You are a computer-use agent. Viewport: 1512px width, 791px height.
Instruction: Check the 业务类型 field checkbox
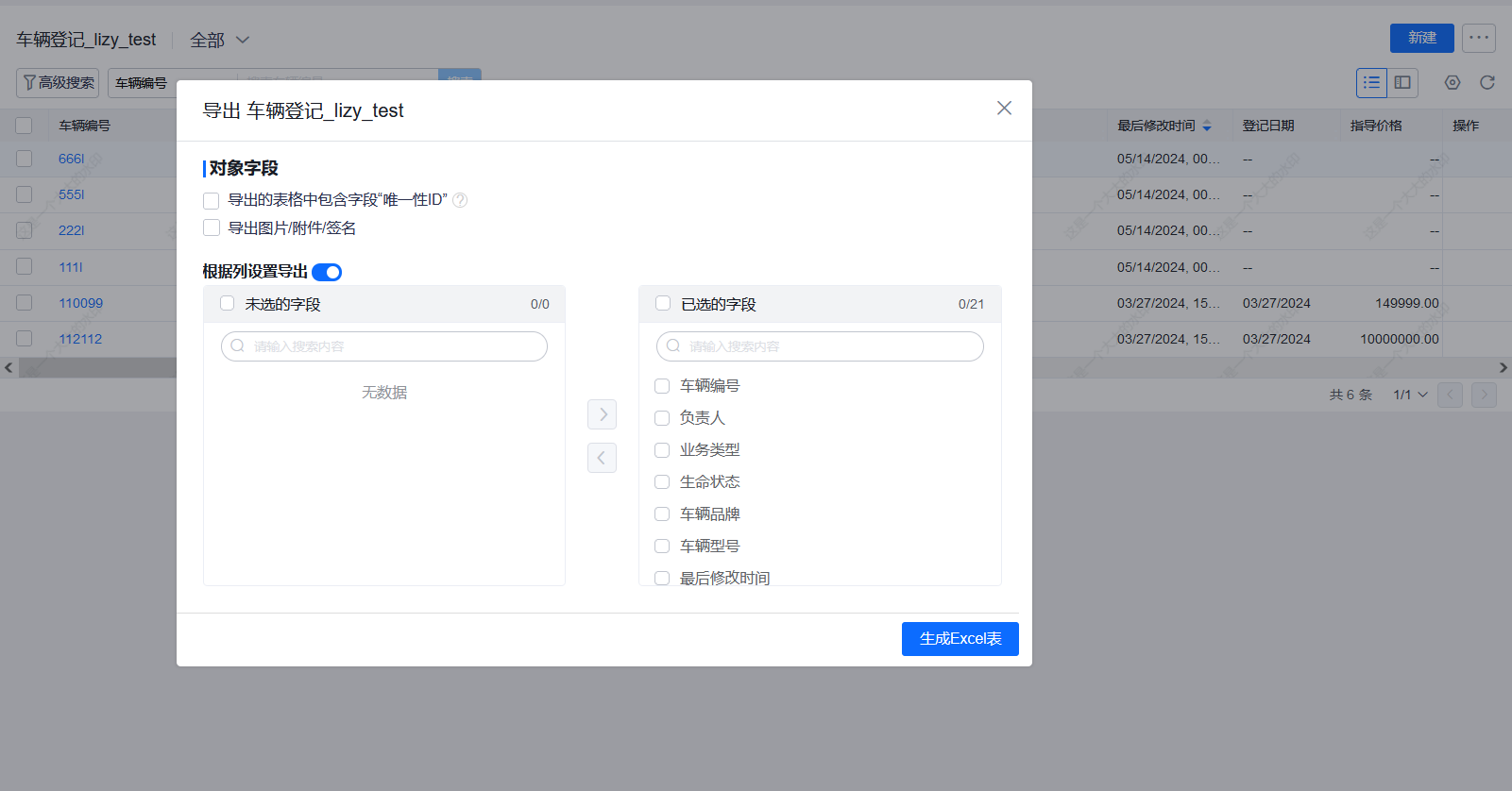click(662, 450)
